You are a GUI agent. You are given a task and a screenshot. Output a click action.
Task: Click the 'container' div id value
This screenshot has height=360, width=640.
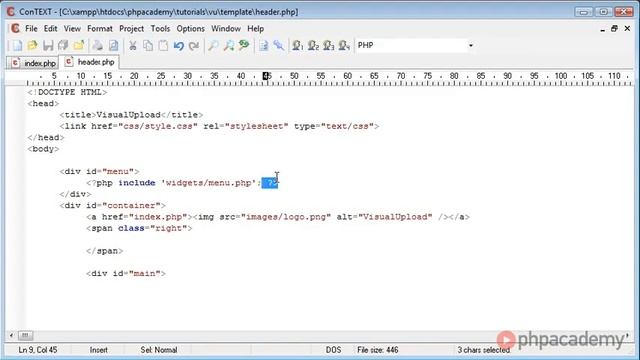click(131, 206)
